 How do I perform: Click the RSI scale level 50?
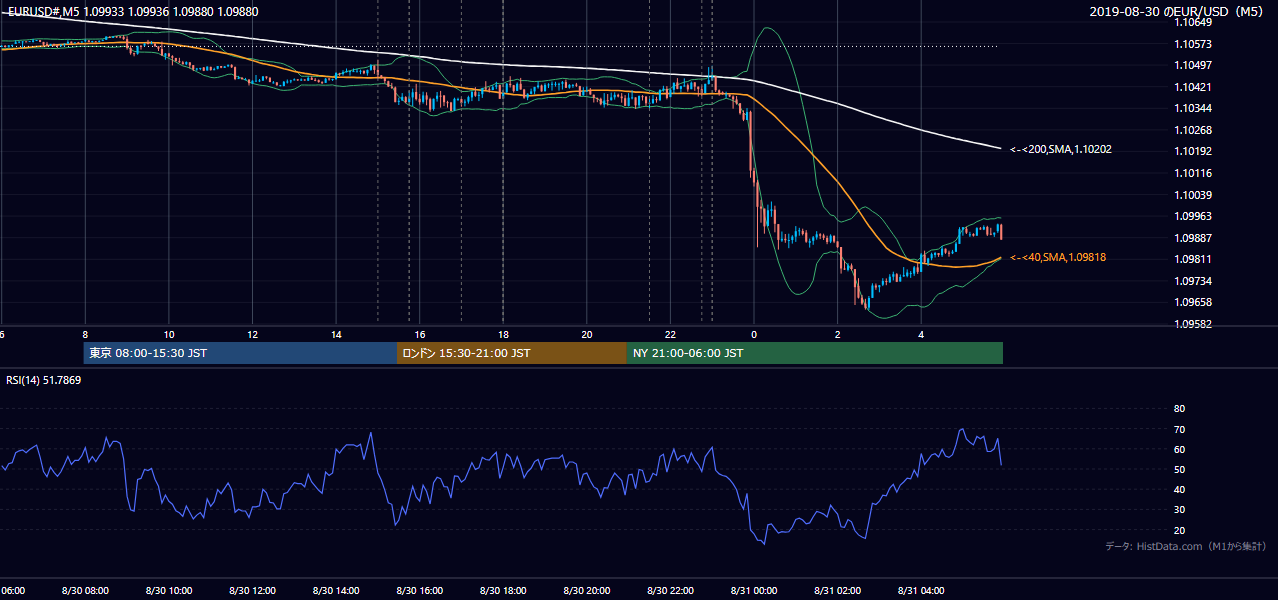tap(1179, 469)
